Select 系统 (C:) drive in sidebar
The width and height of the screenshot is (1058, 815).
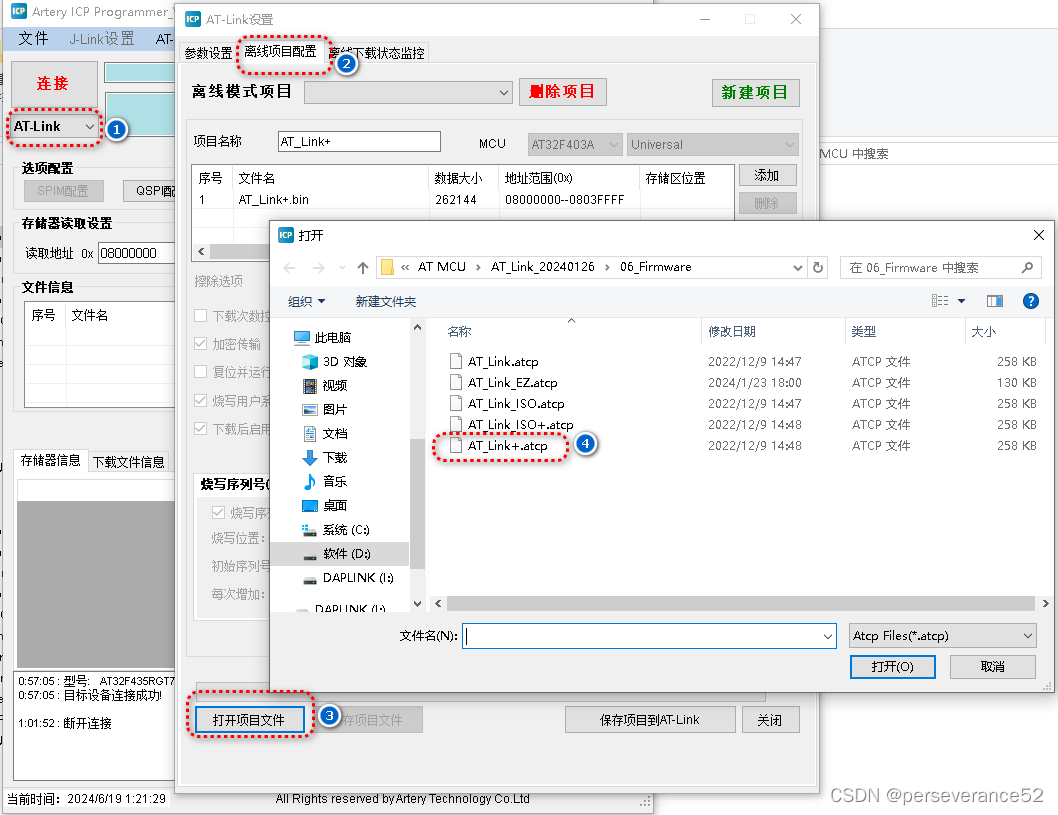335,530
